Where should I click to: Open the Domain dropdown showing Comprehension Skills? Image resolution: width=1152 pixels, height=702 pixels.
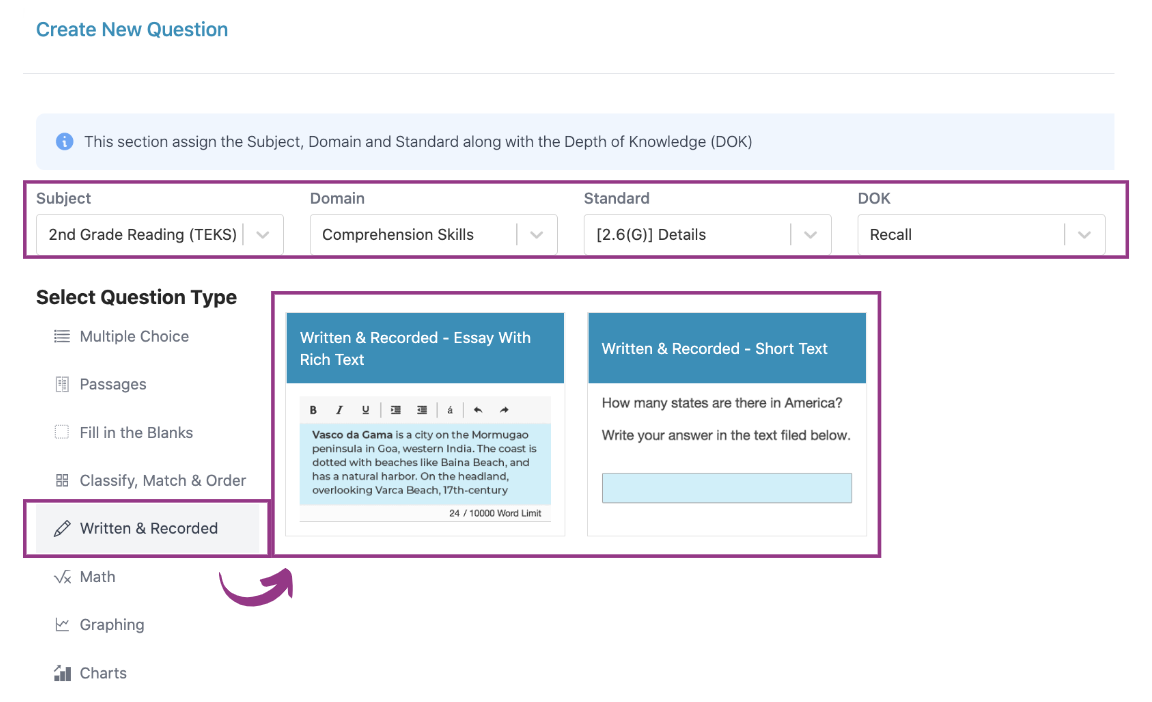pyautogui.click(x=433, y=234)
